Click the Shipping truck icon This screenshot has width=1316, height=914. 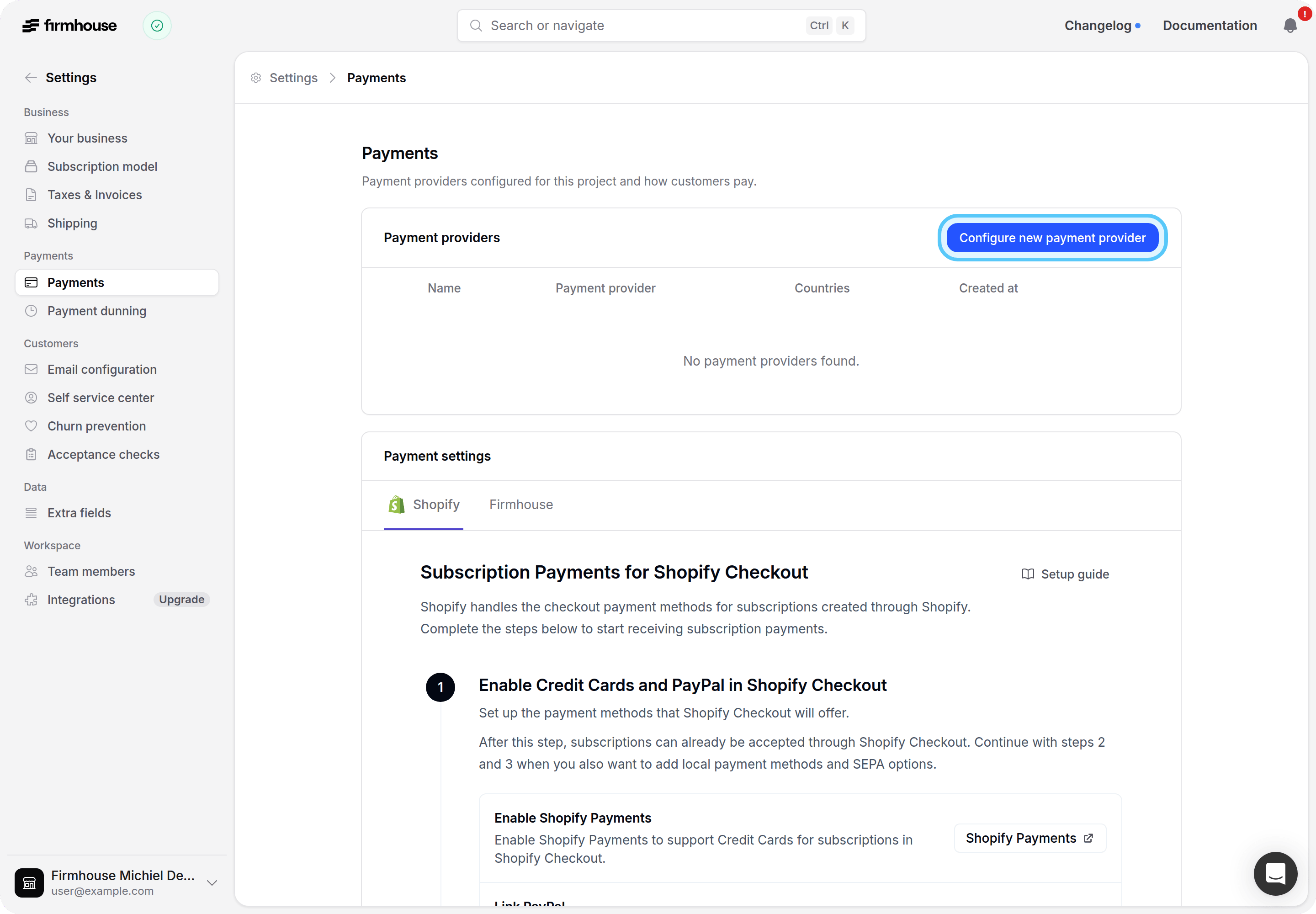(x=31, y=223)
